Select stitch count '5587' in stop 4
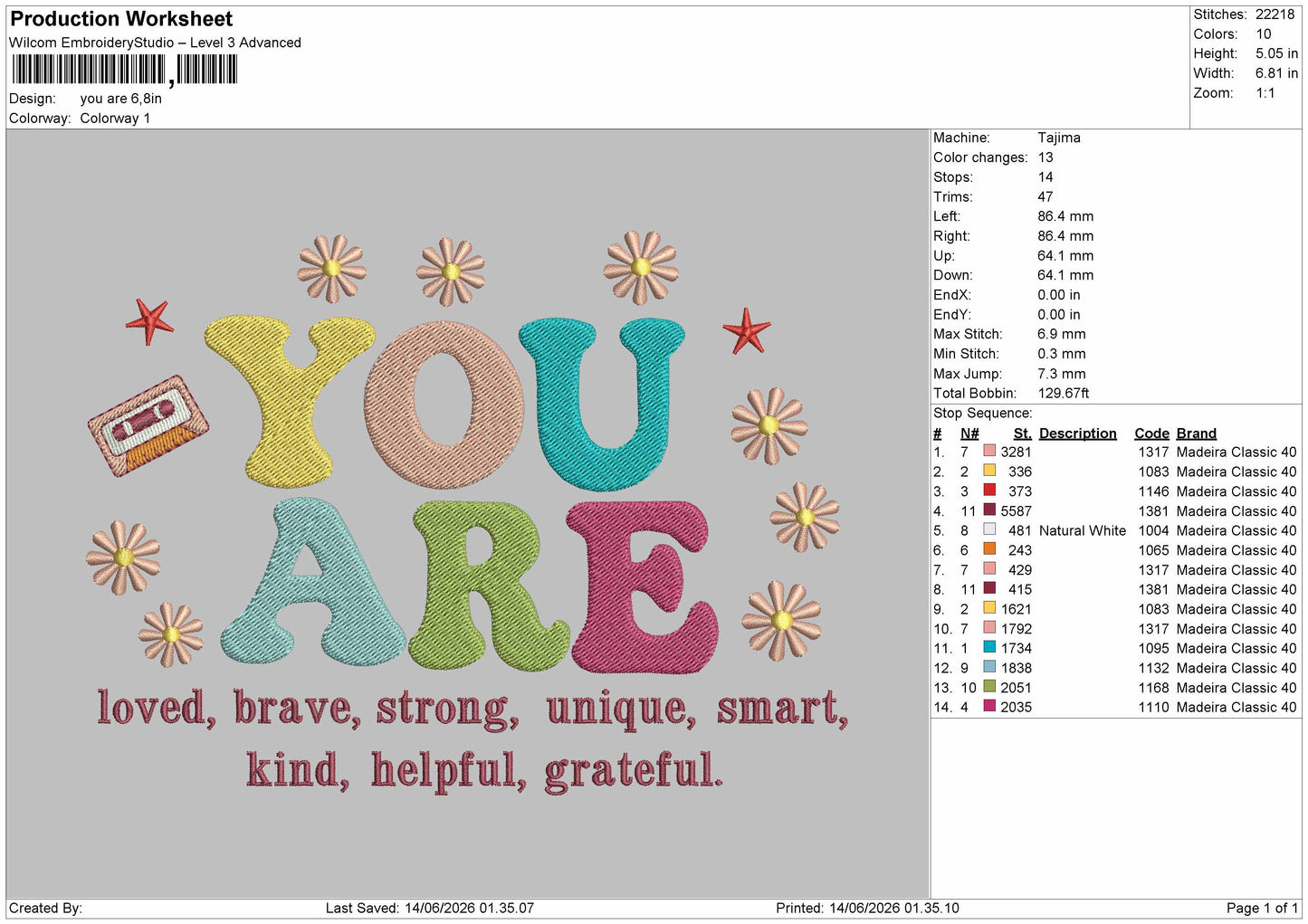 (x=1017, y=510)
